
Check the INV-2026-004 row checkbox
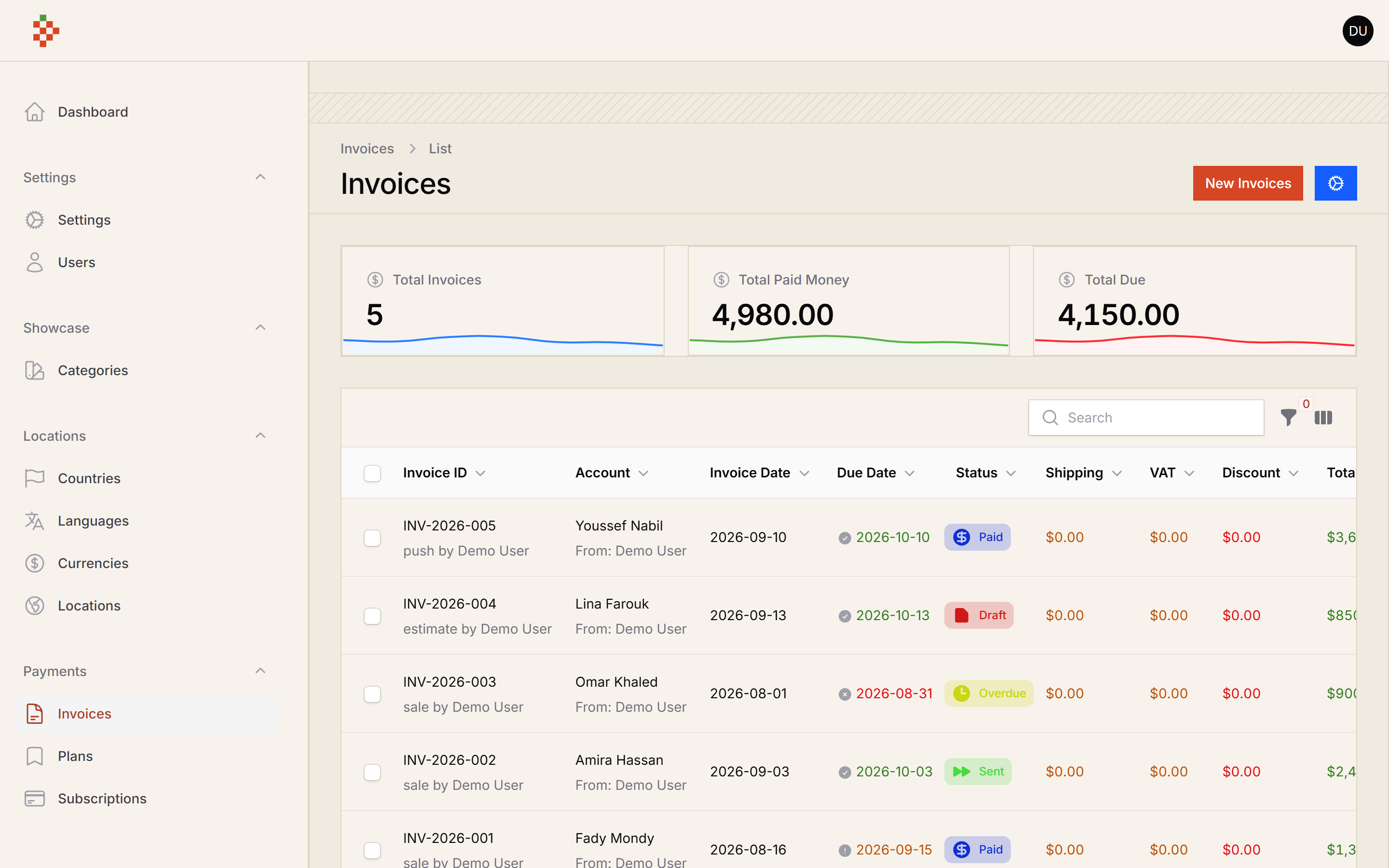pos(372,616)
